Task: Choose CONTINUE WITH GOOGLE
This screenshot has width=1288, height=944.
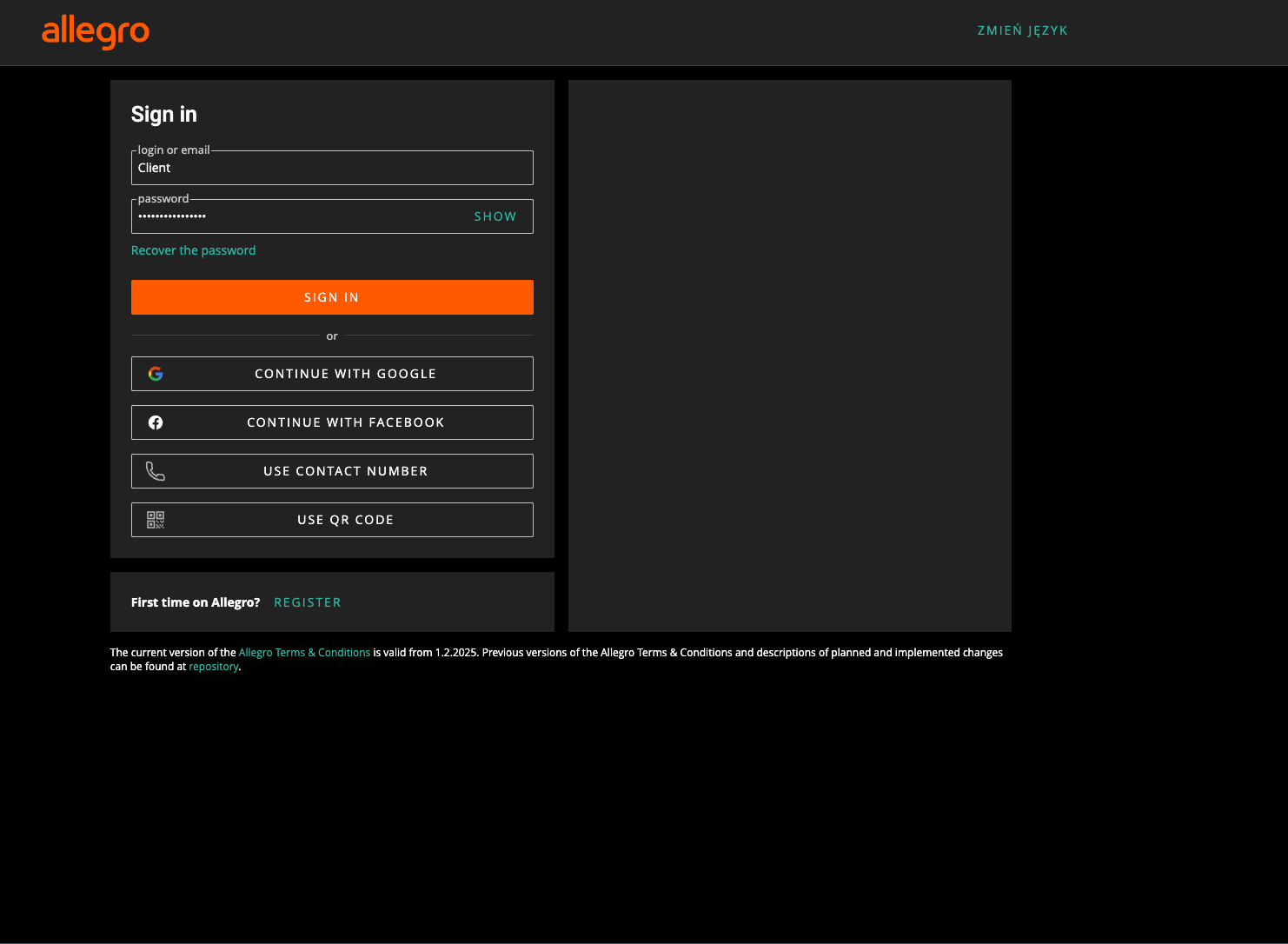Action: 345,374
